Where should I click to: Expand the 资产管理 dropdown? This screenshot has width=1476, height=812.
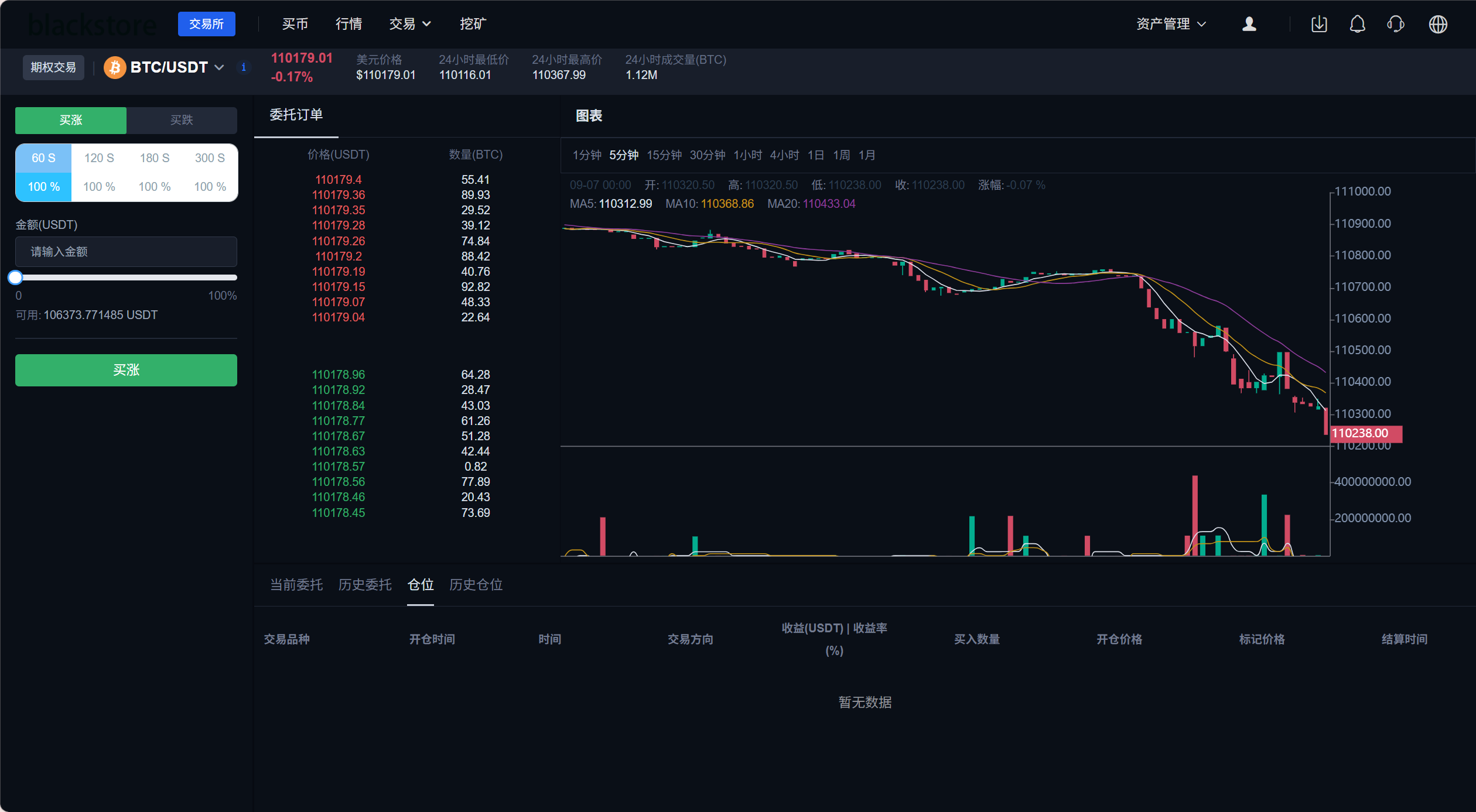click(x=1171, y=24)
